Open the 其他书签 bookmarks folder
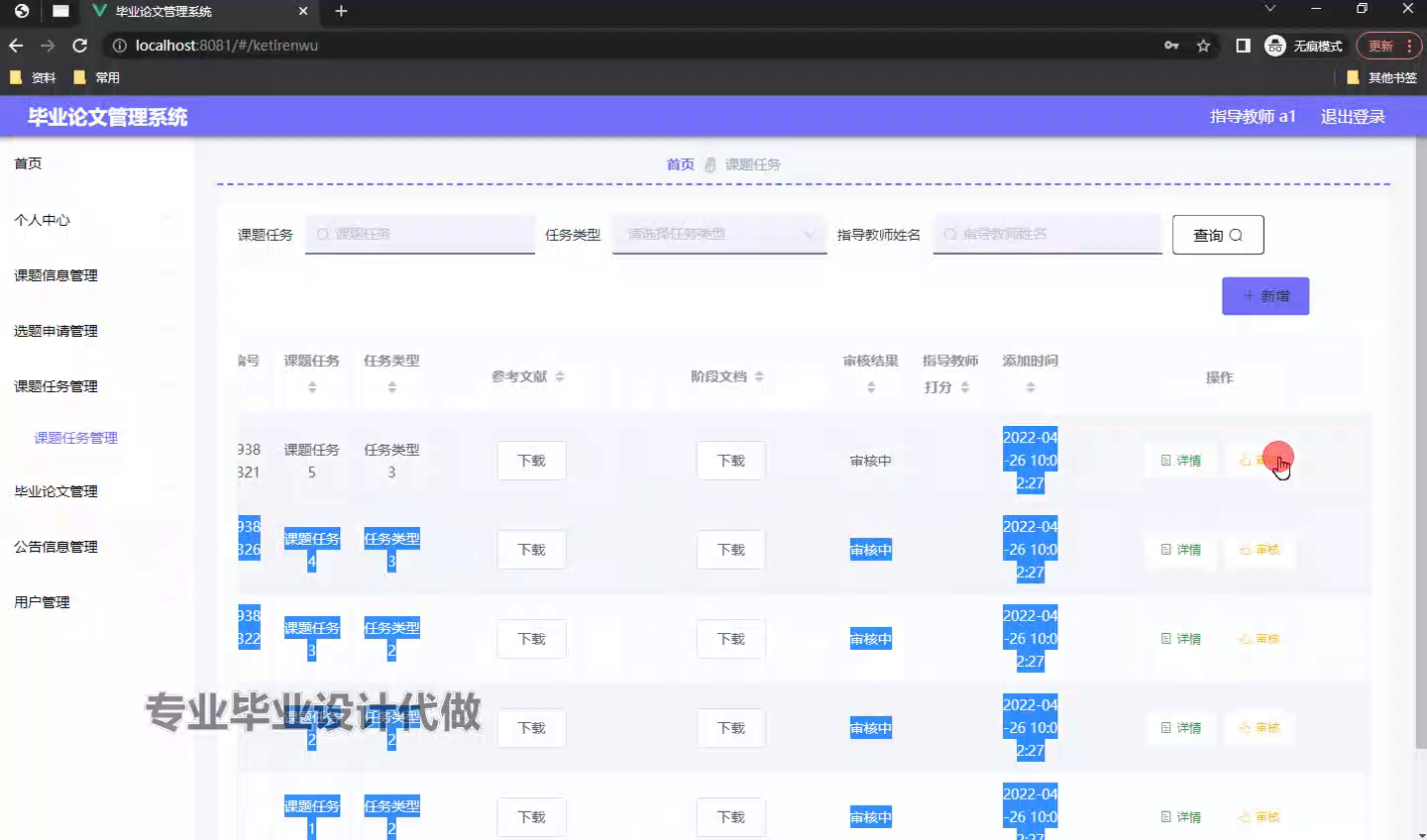The image size is (1427, 840). pyautogui.click(x=1381, y=77)
